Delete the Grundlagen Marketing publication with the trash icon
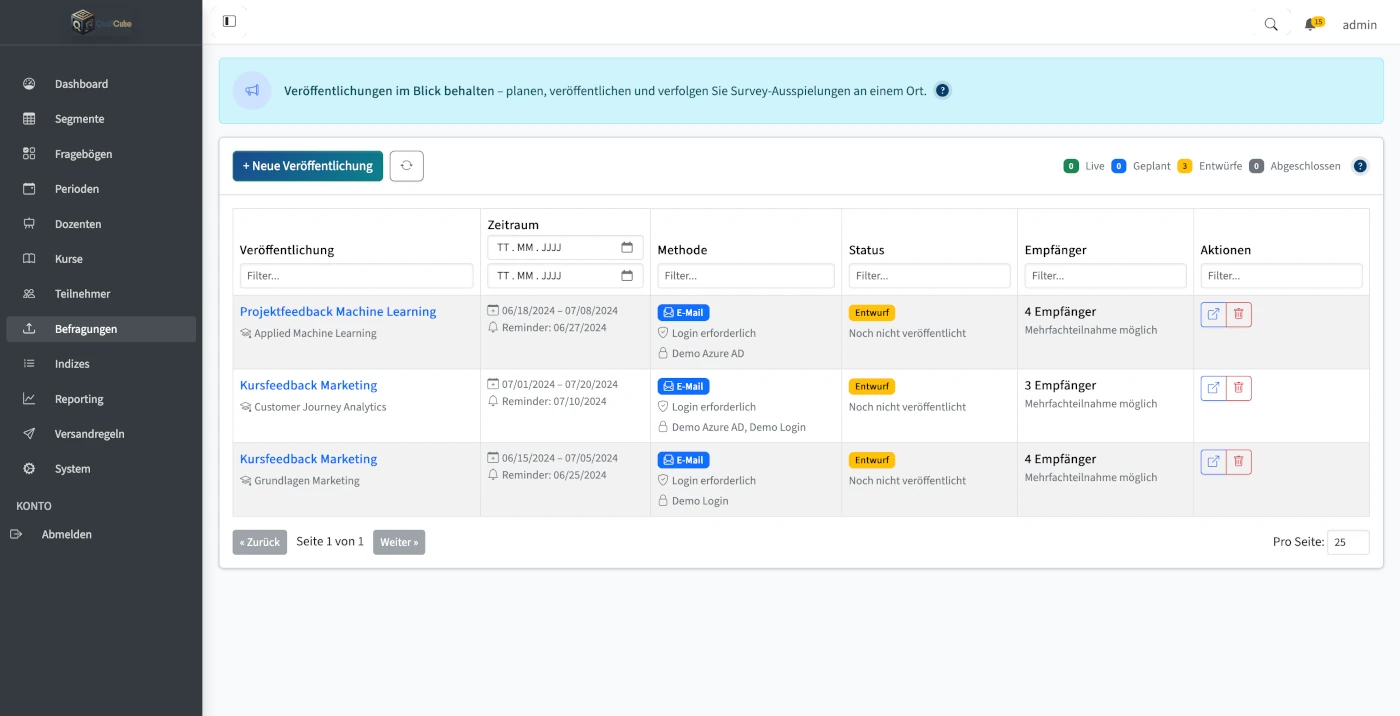The height and width of the screenshot is (716, 1400). coord(1239,461)
